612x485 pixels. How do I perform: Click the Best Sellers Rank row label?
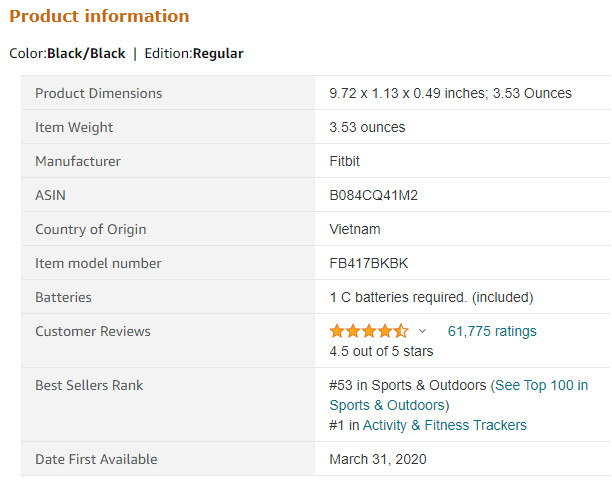[x=89, y=385]
